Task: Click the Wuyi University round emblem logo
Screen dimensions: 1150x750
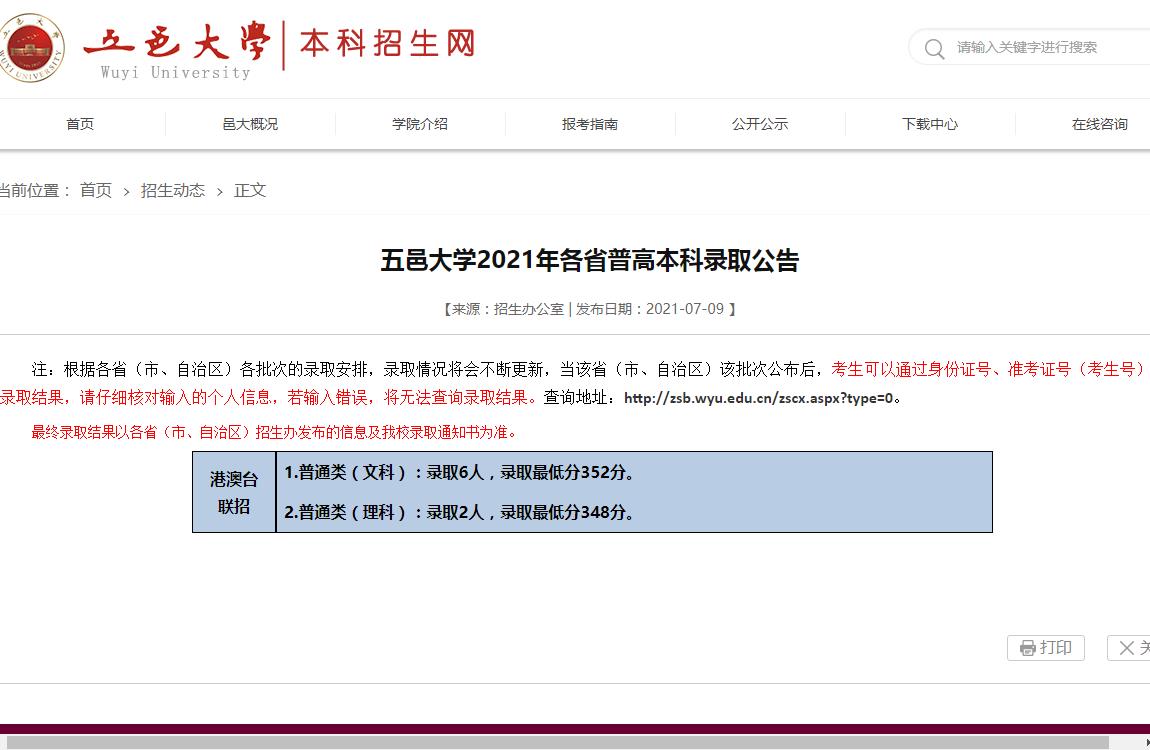Action: [x=31, y=48]
